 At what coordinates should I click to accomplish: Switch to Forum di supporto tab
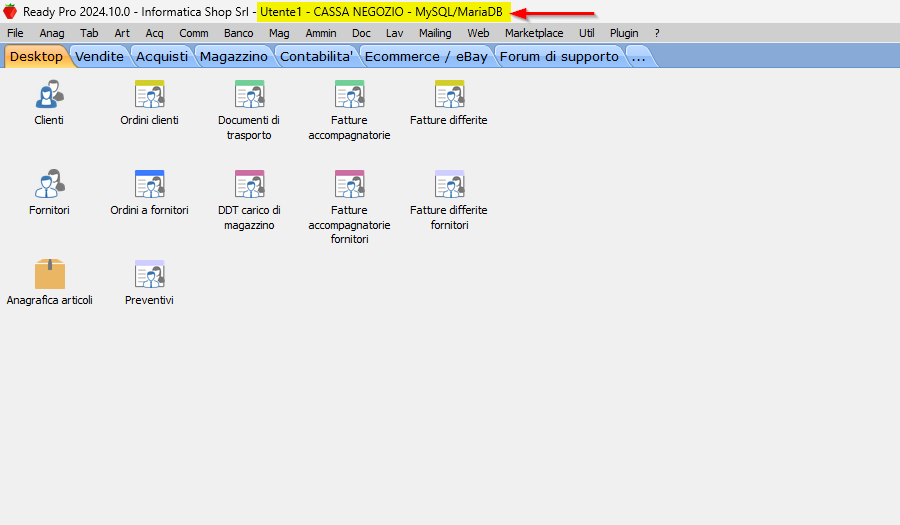559,56
